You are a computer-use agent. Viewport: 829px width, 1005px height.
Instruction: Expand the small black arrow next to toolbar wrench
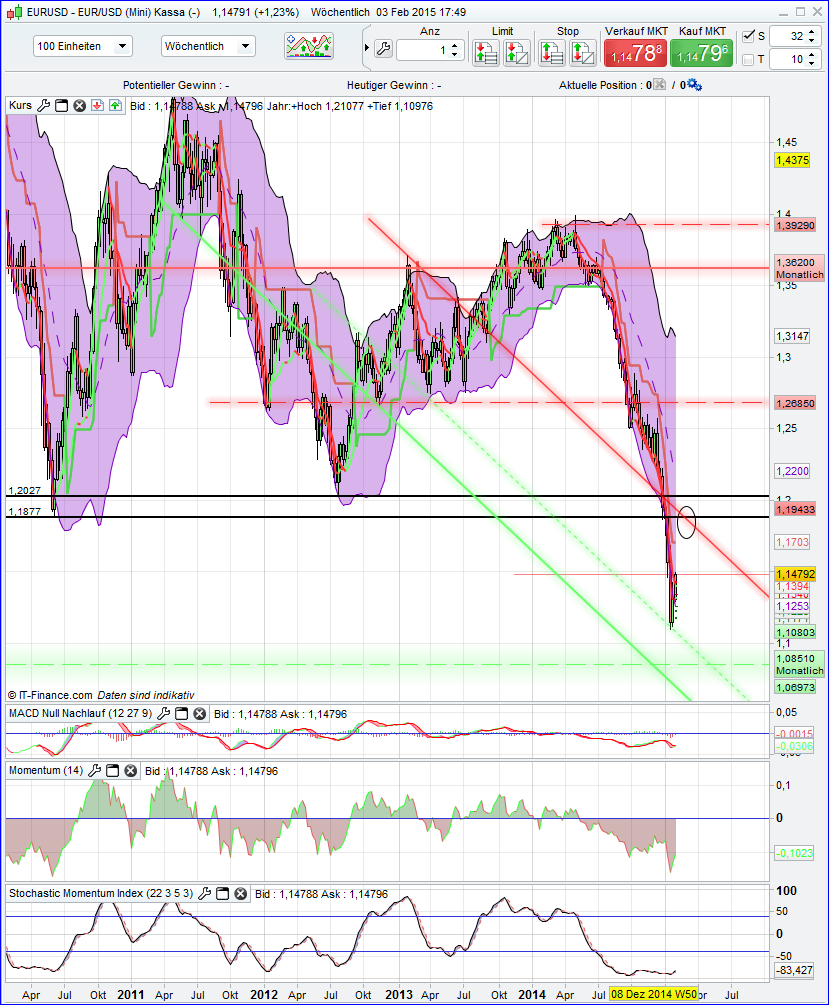click(x=367, y=47)
